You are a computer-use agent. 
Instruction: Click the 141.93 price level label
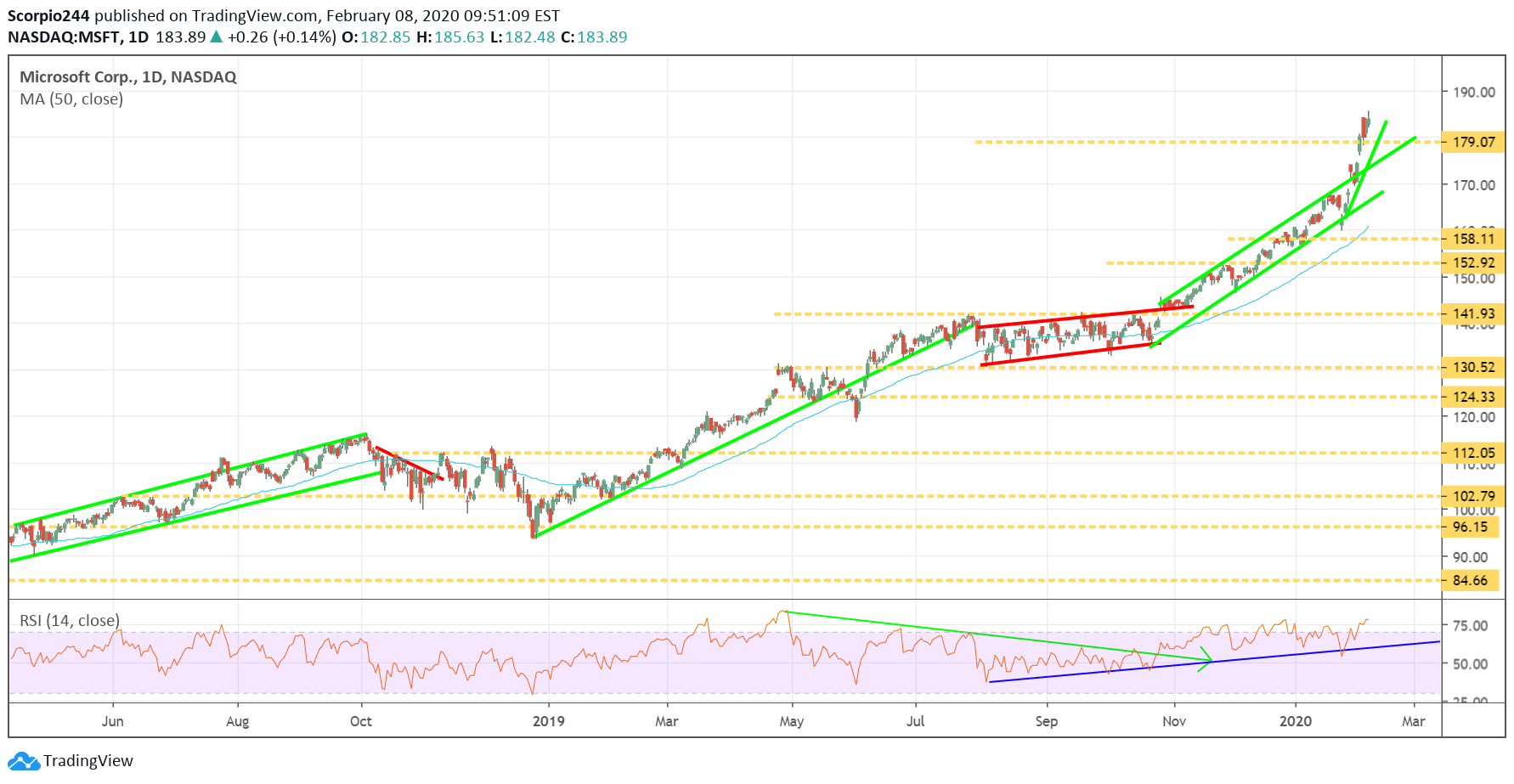click(x=1473, y=313)
